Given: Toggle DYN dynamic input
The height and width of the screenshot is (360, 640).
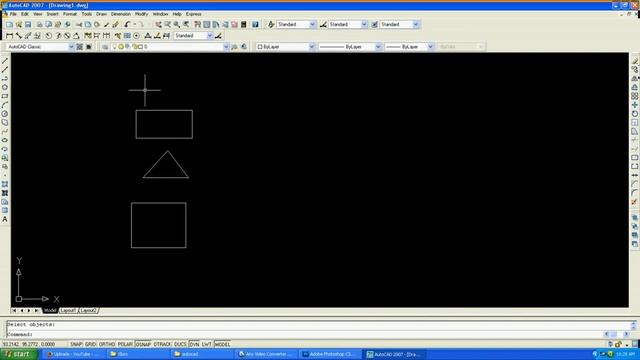Looking at the screenshot, I should click(x=194, y=344).
